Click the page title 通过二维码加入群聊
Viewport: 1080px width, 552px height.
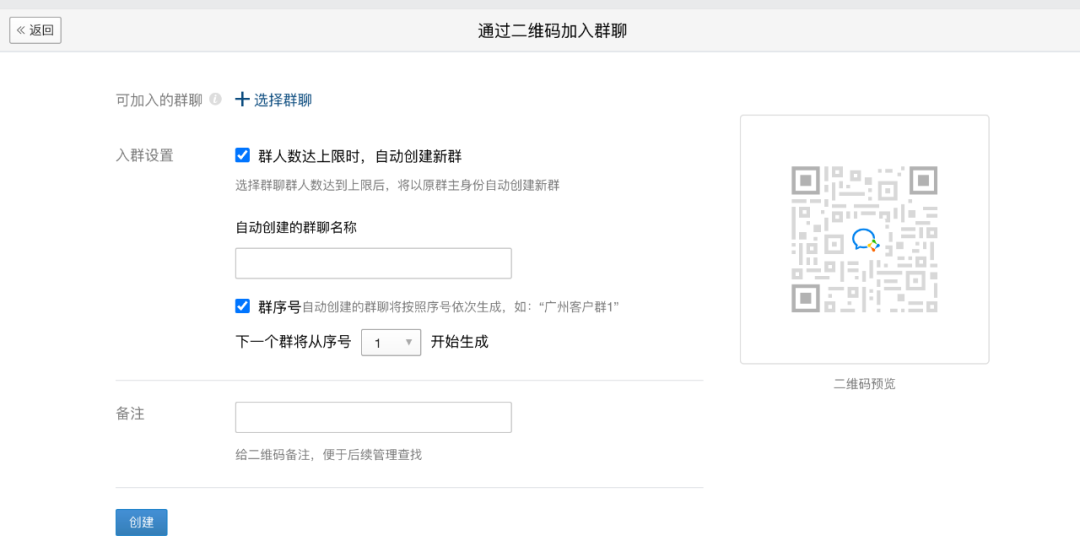(552, 31)
